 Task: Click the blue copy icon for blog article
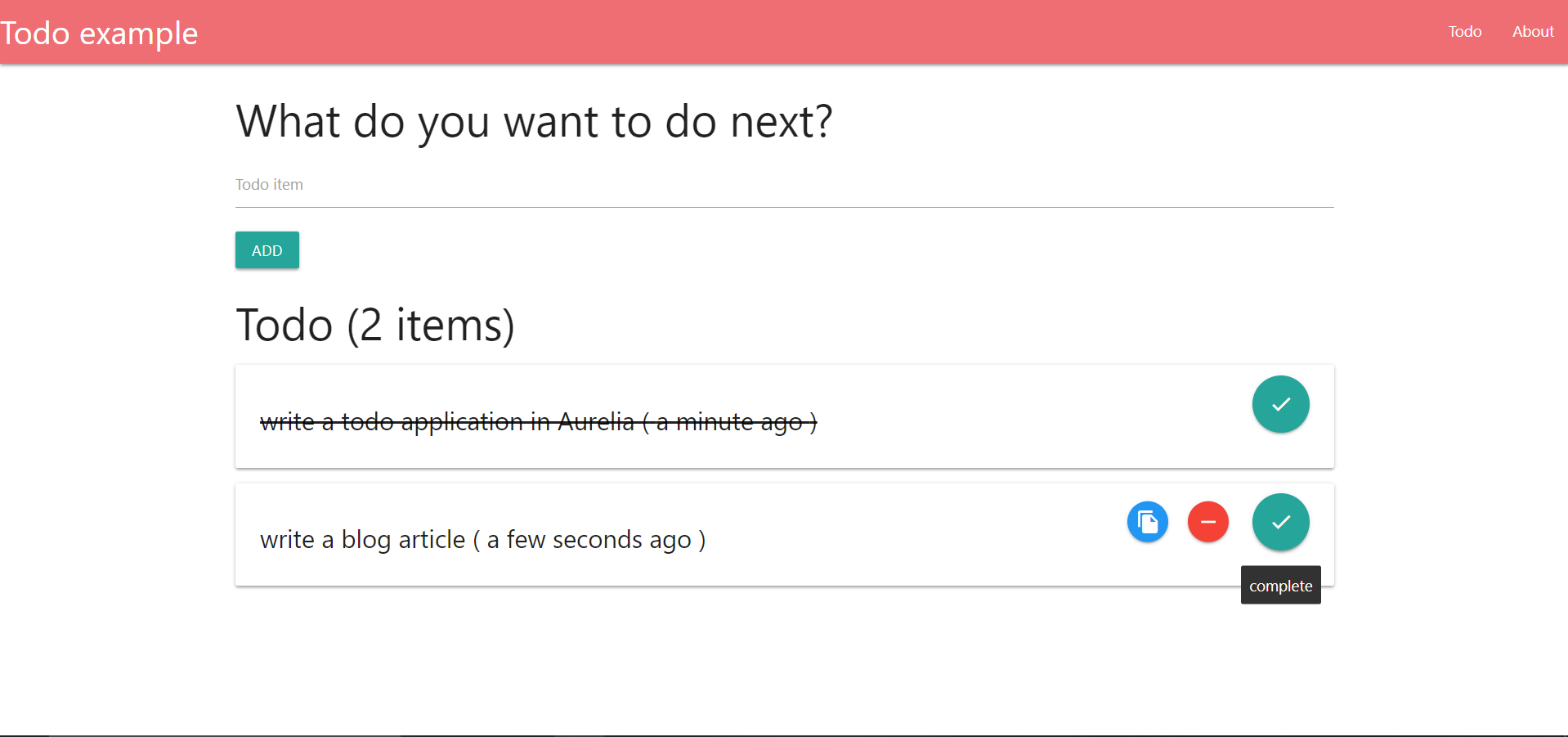(1147, 522)
